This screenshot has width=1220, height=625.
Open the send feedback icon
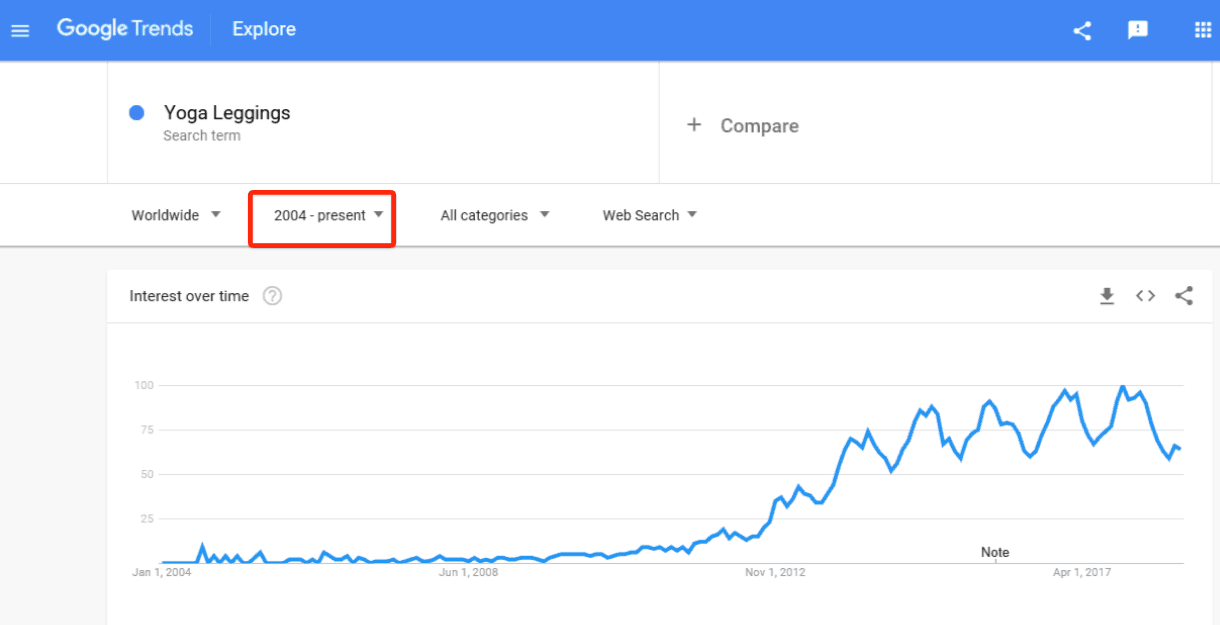(x=1138, y=30)
